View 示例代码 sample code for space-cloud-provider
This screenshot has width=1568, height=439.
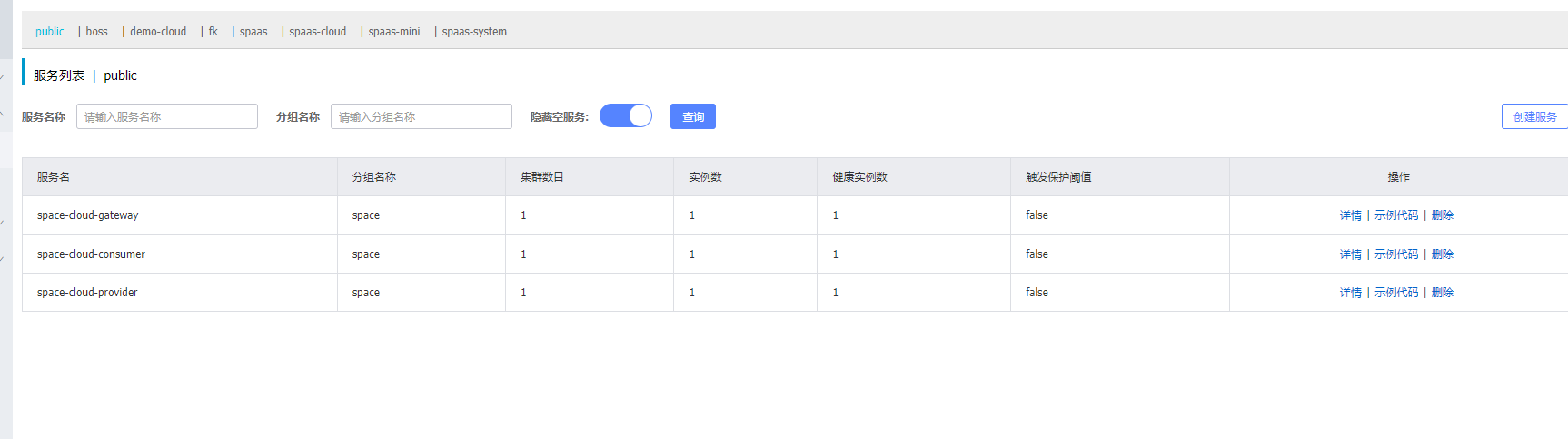(1396, 293)
